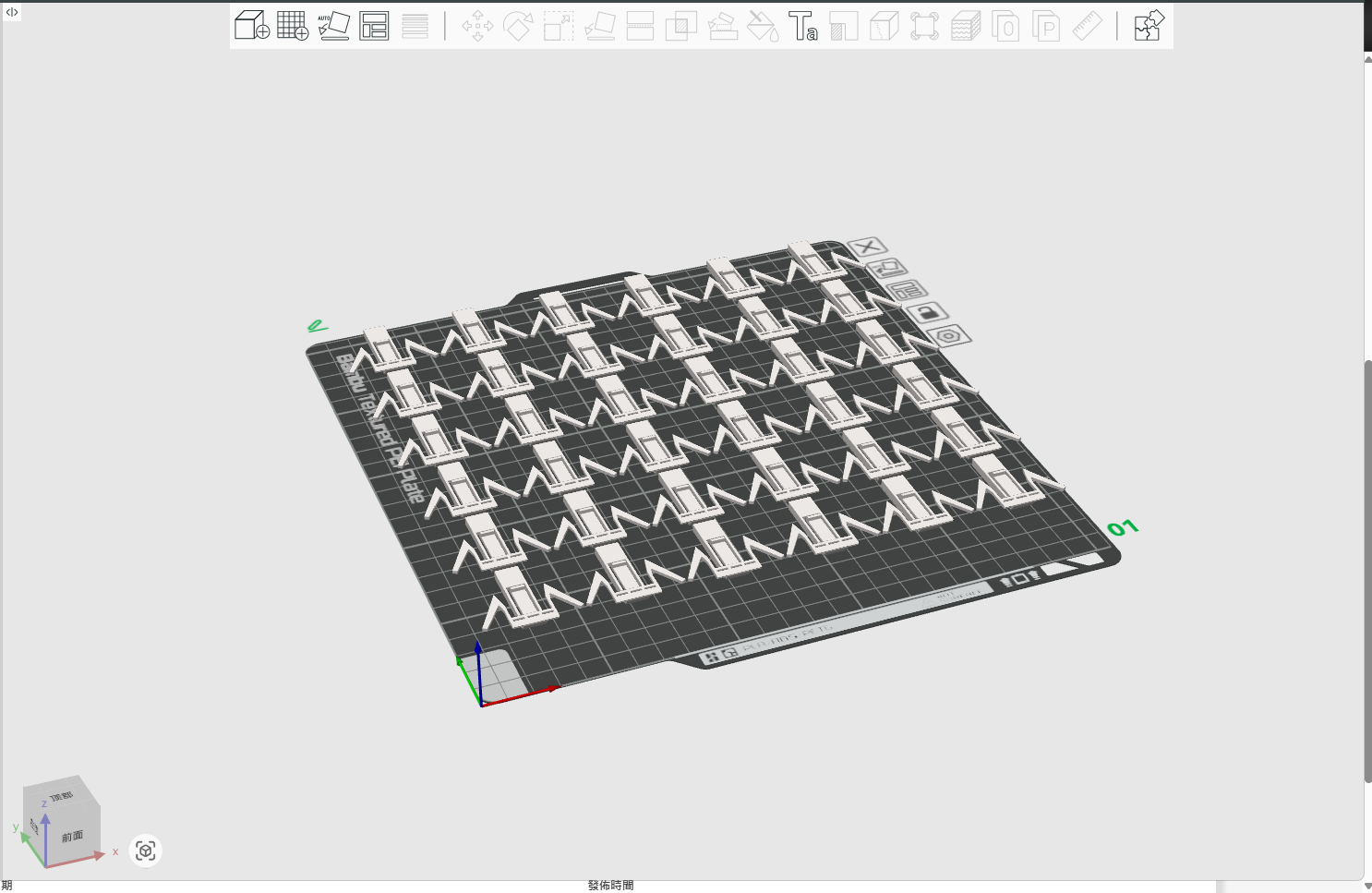Run the Auto orient tool
The height and width of the screenshot is (893, 1372).
(x=333, y=25)
